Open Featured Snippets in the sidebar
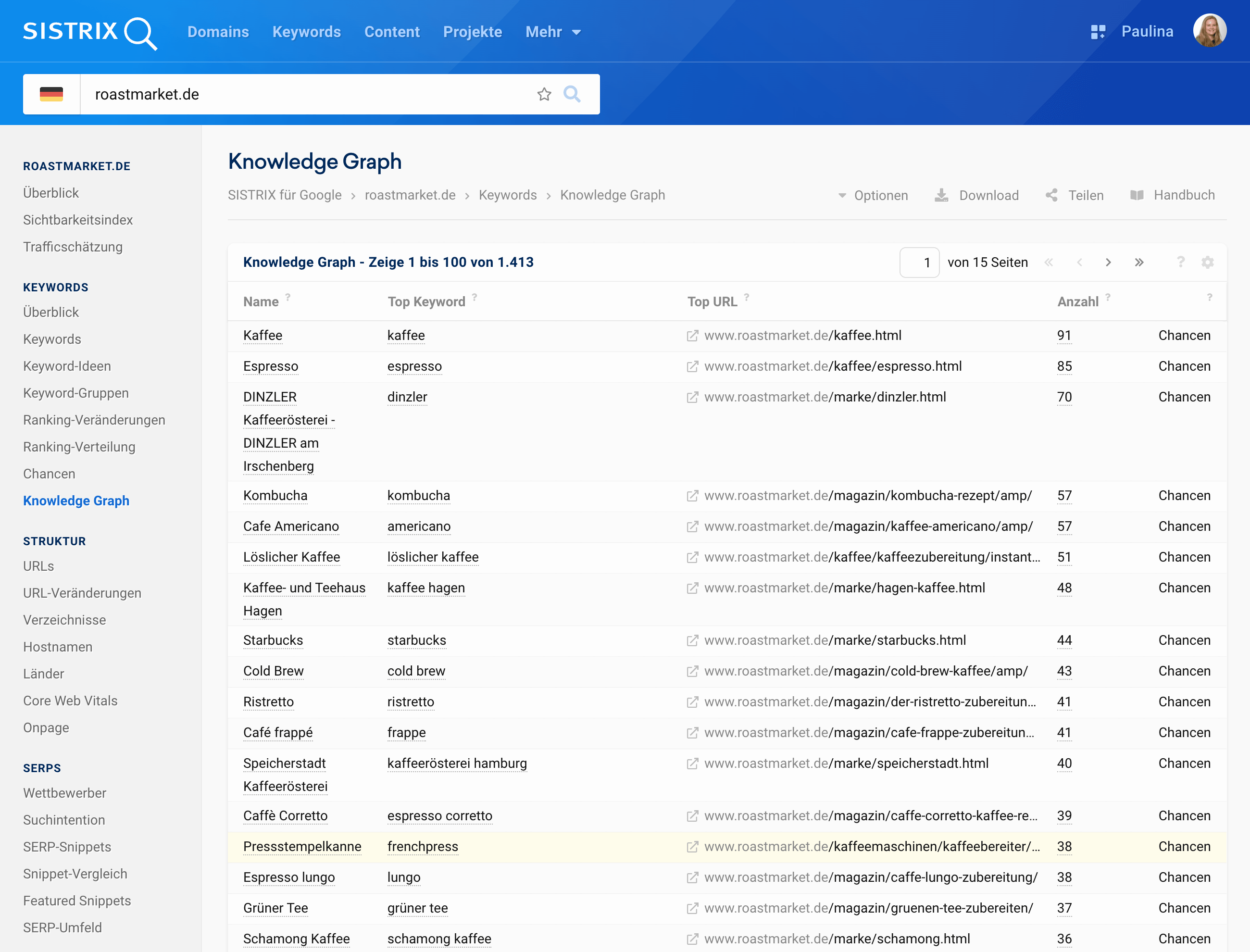1250x952 pixels. pos(77,901)
